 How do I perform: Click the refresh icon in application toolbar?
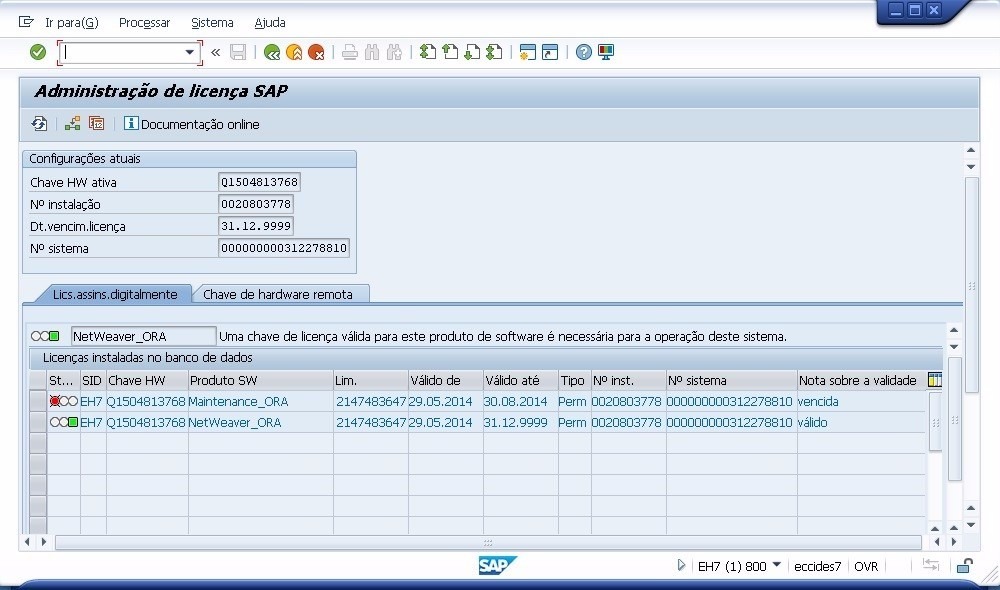pos(40,124)
